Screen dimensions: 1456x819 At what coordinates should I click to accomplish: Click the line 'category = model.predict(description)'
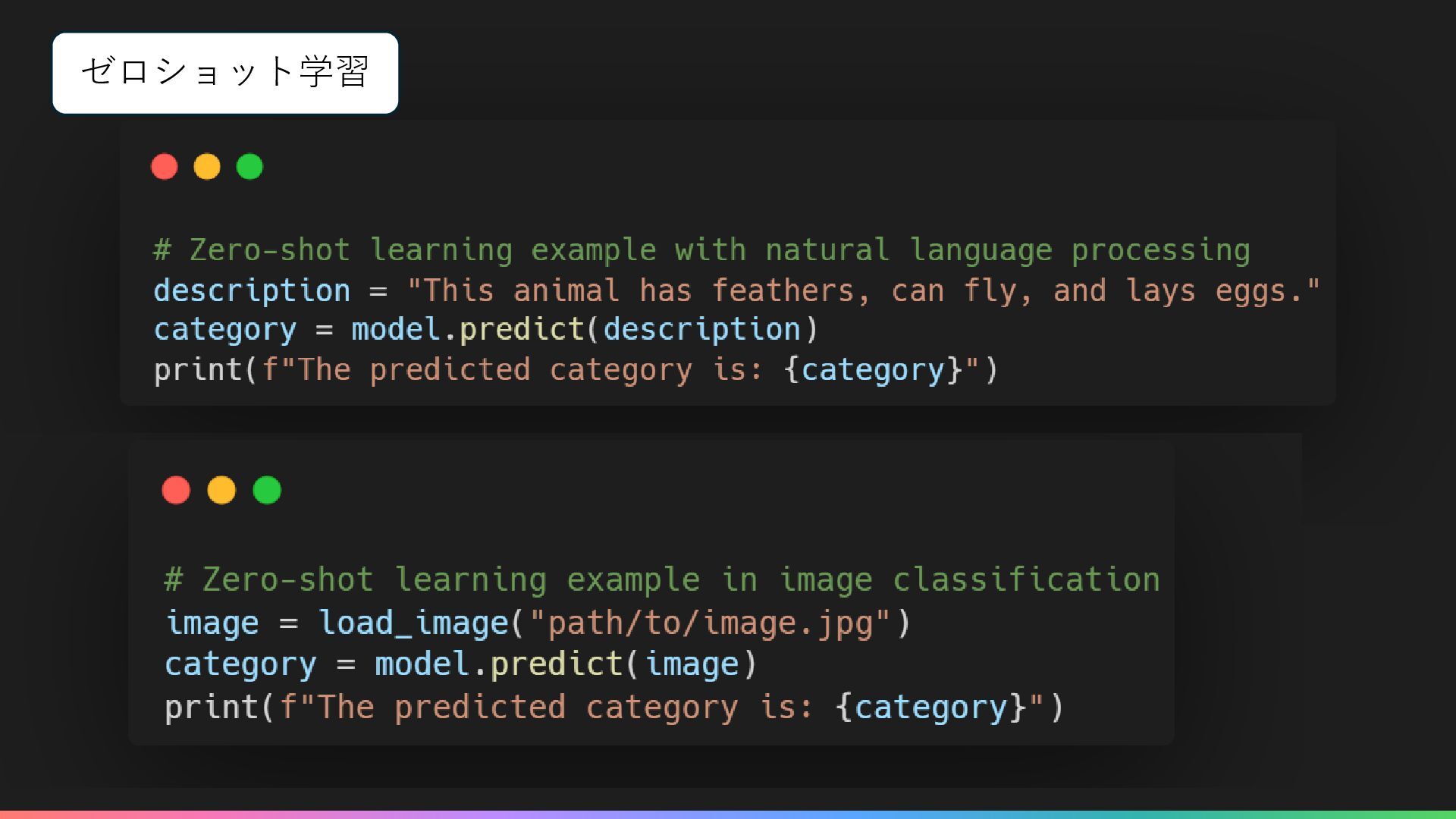pos(486,330)
